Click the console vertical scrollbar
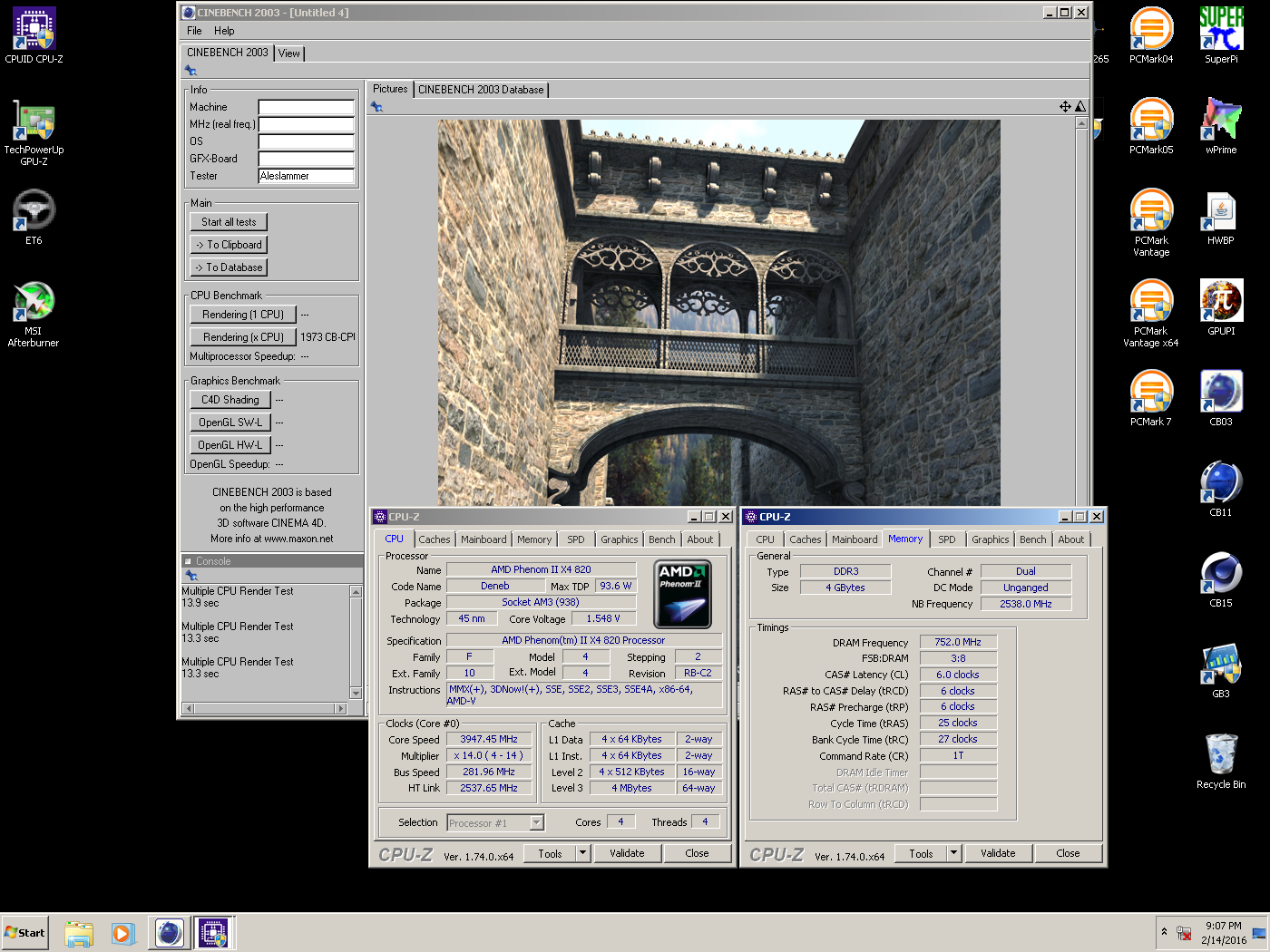 (x=356, y=642)
